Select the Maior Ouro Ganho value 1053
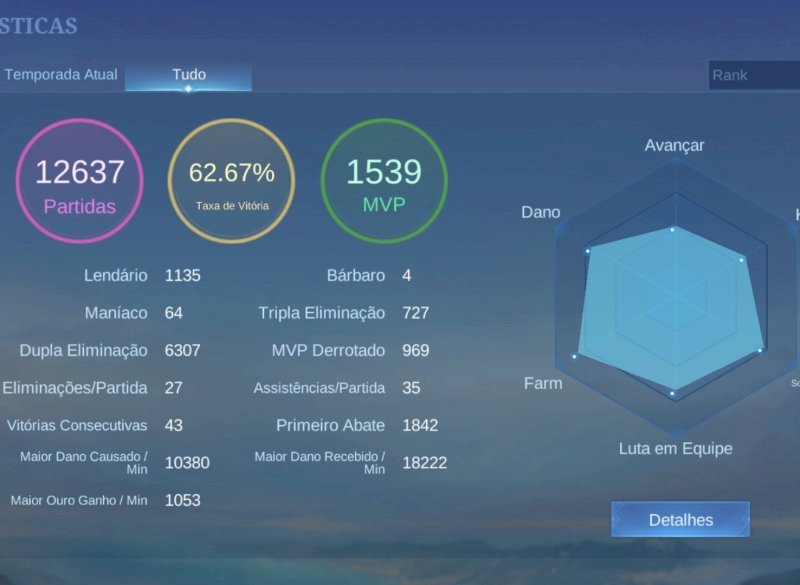The image size is (800, 585). click(x=183, y=500)
